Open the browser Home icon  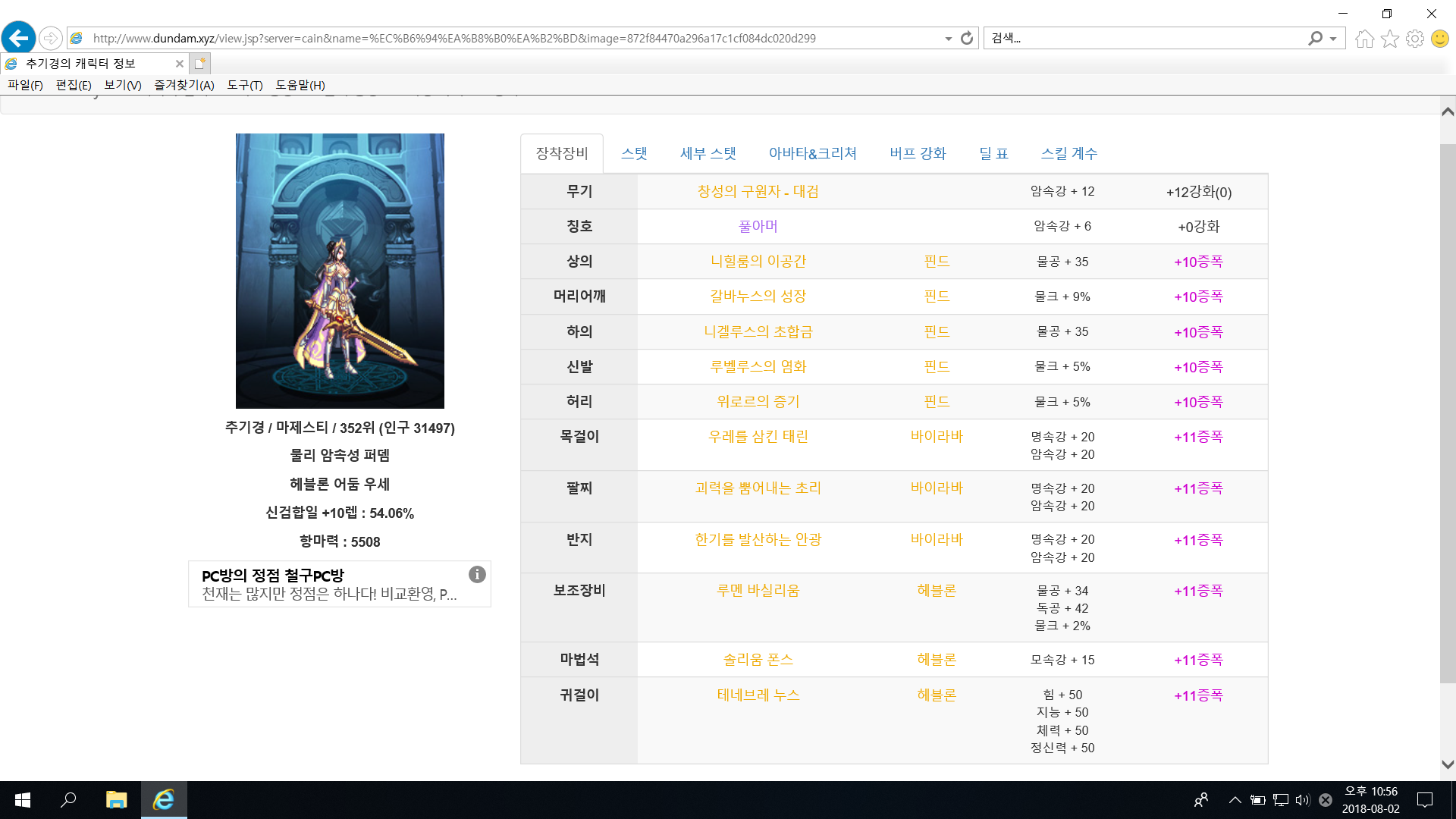pyautogui.click(x=1364, y=39)
